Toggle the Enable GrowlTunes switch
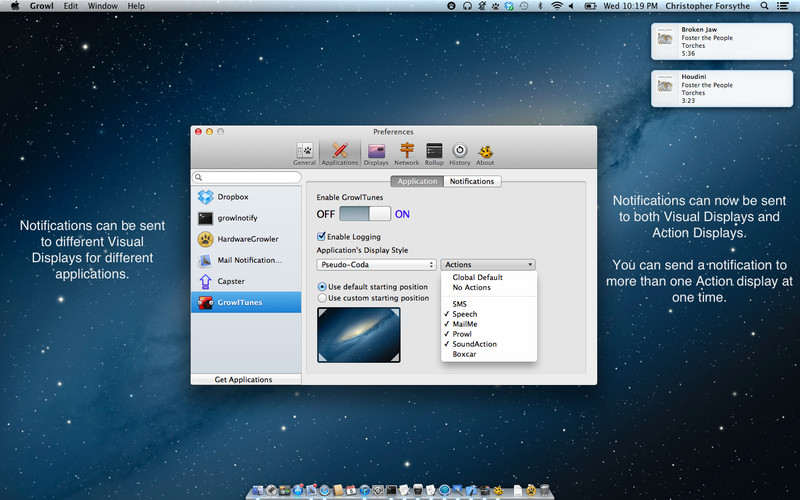Screen dimensions: 800x500 click(x=365, y=213)
